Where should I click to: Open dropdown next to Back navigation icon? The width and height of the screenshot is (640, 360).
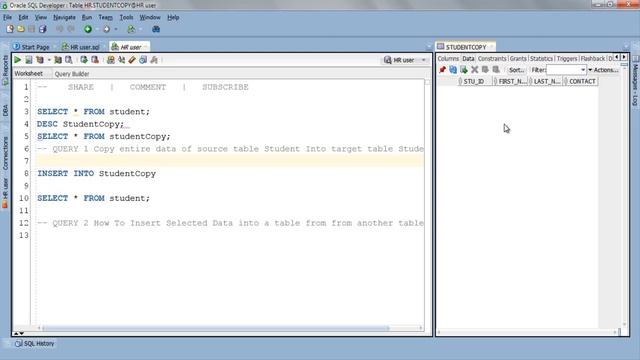[97, 29]
